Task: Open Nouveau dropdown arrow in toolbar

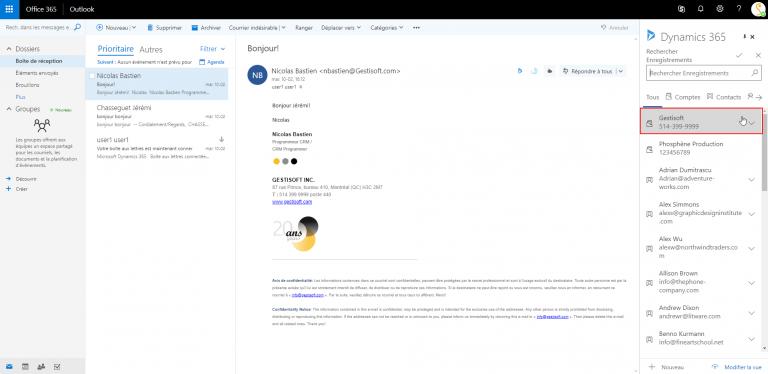Action: coord(134,28)
